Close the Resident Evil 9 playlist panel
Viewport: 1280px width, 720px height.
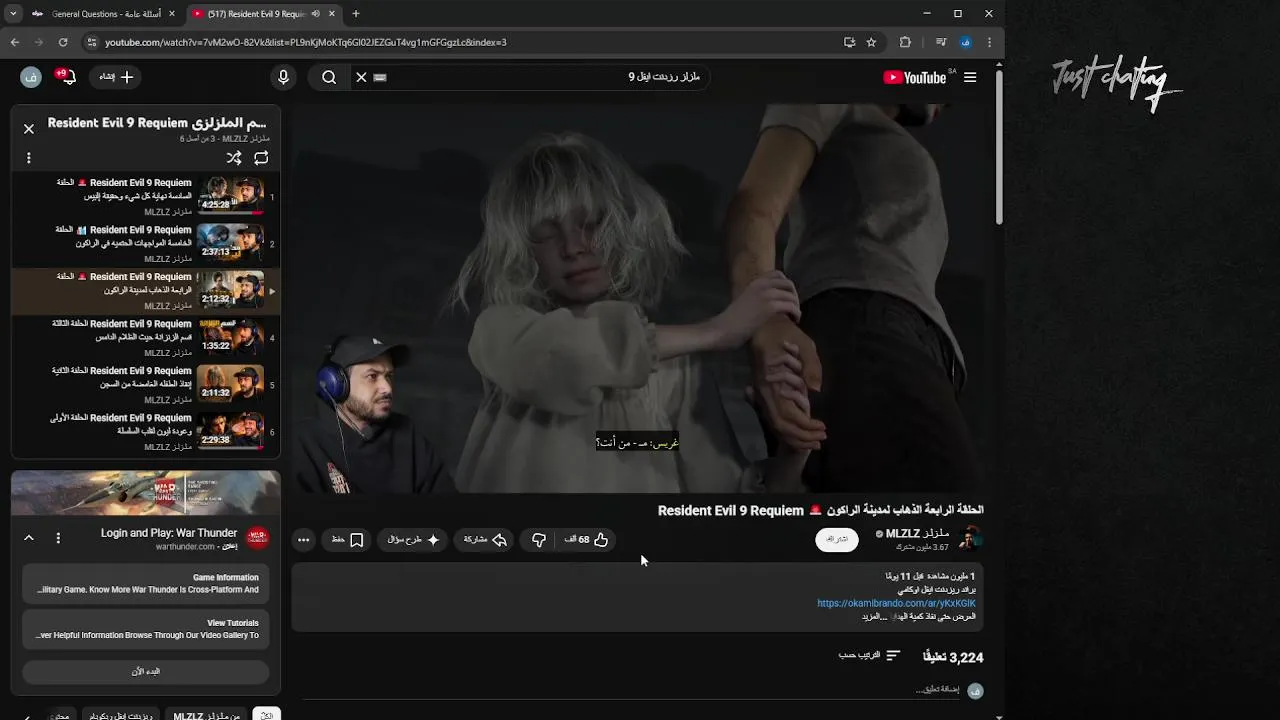click(29, 129)
